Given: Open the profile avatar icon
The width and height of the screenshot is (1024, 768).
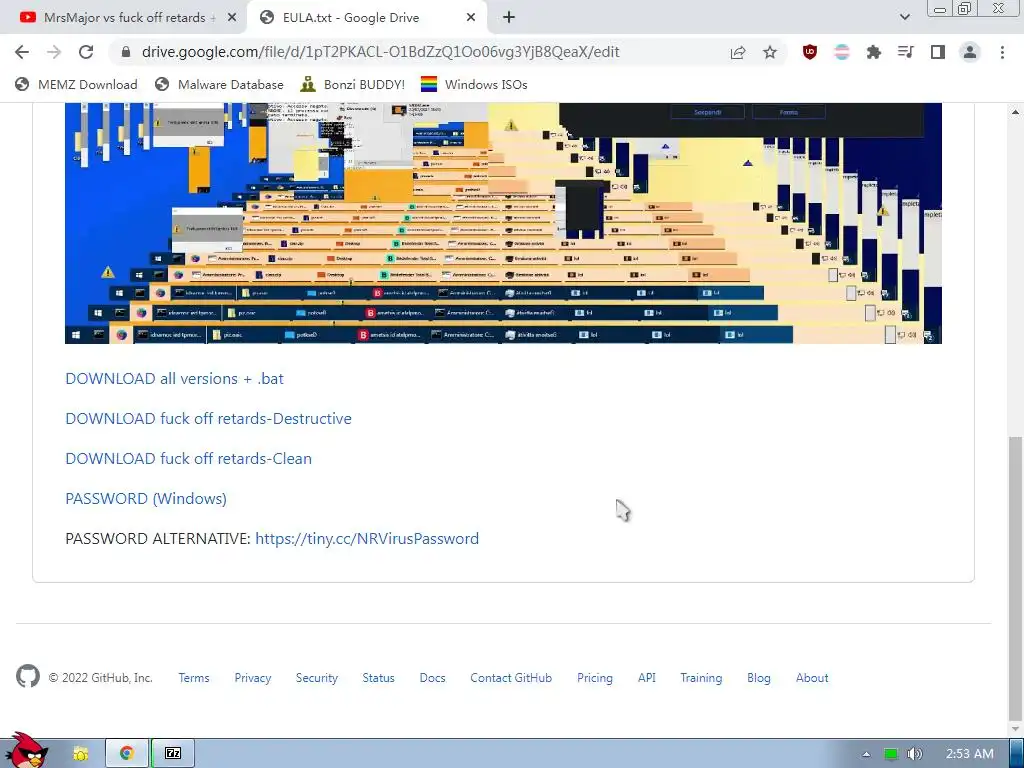Looking at the screenshot, I should pos(970,52).
